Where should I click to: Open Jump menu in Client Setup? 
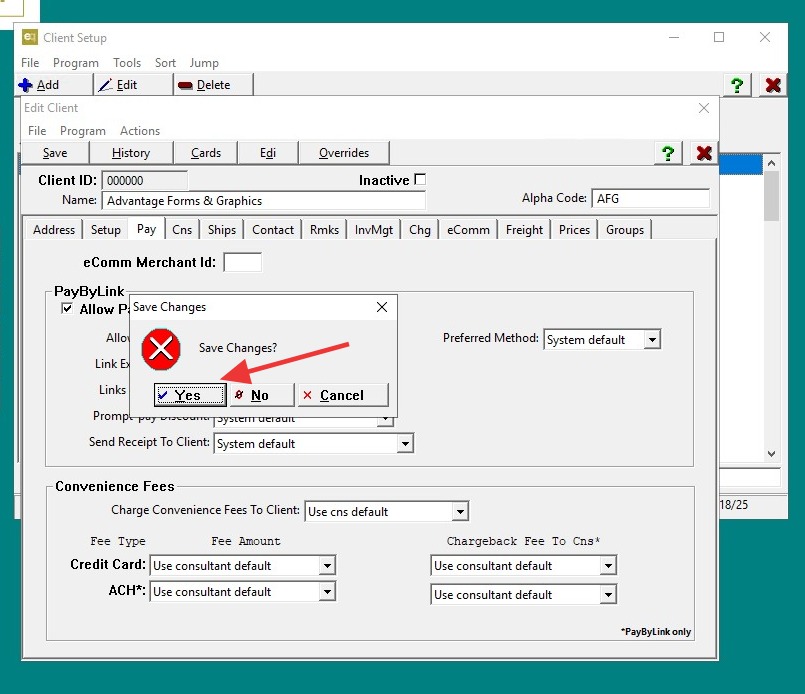point(204,63)
